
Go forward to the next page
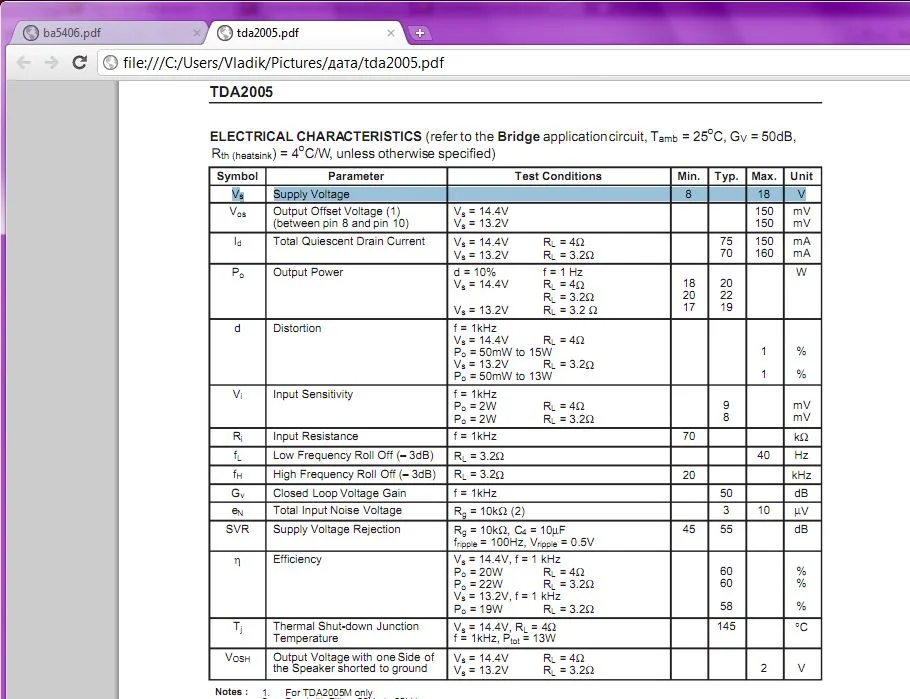51,62
